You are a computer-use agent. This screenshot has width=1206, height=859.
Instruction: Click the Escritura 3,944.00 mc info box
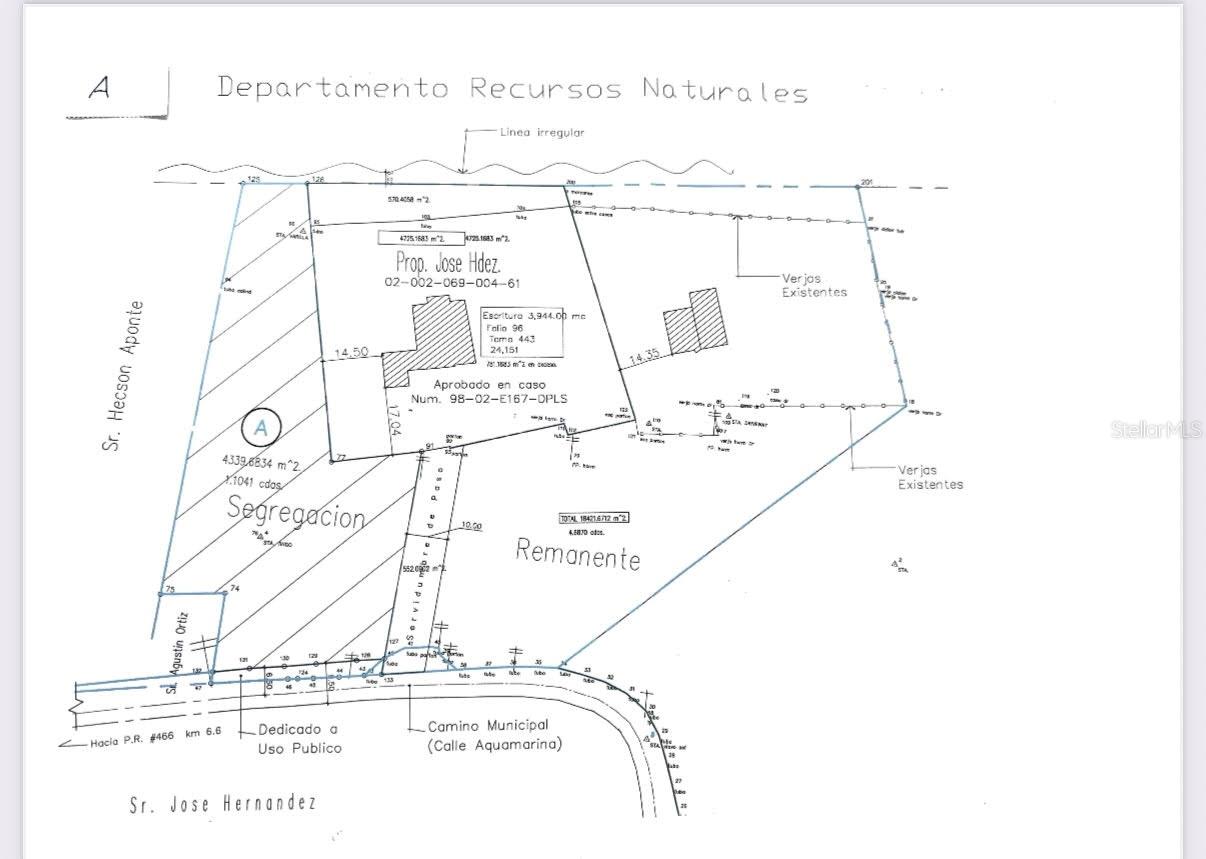pyautogui.click(x=523, y=330)
